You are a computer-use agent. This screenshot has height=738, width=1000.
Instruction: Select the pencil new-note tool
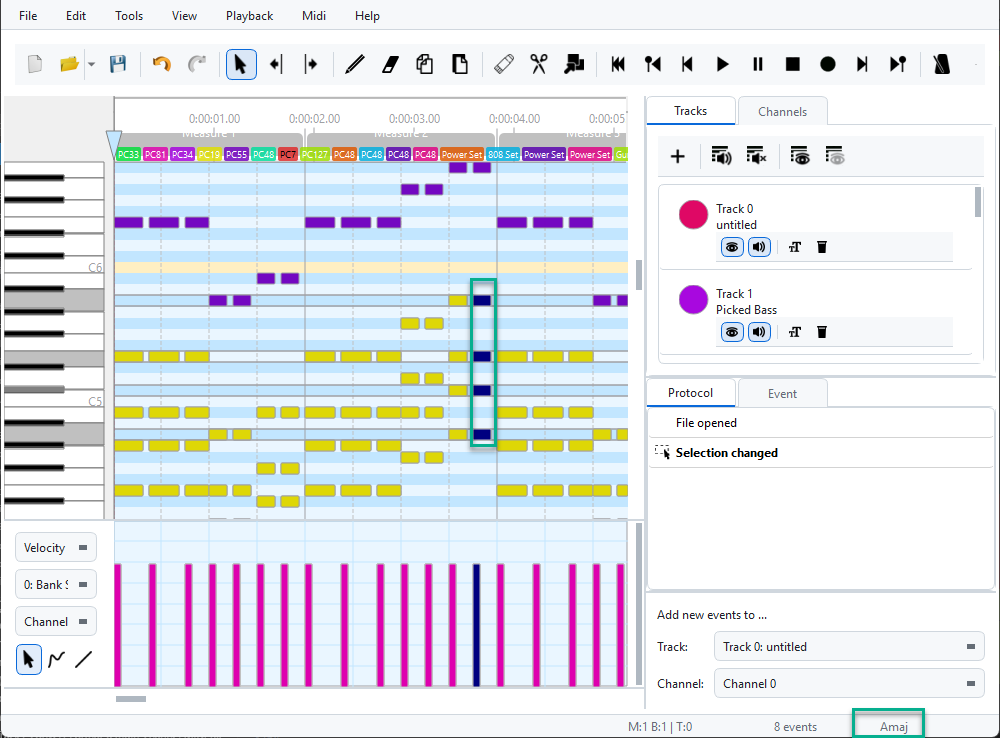[x=354, y=64]
